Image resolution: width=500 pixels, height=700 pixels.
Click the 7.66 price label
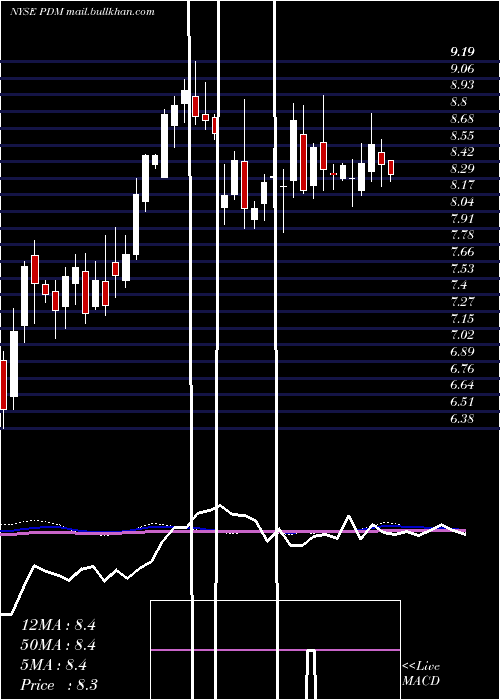(462, 252)
